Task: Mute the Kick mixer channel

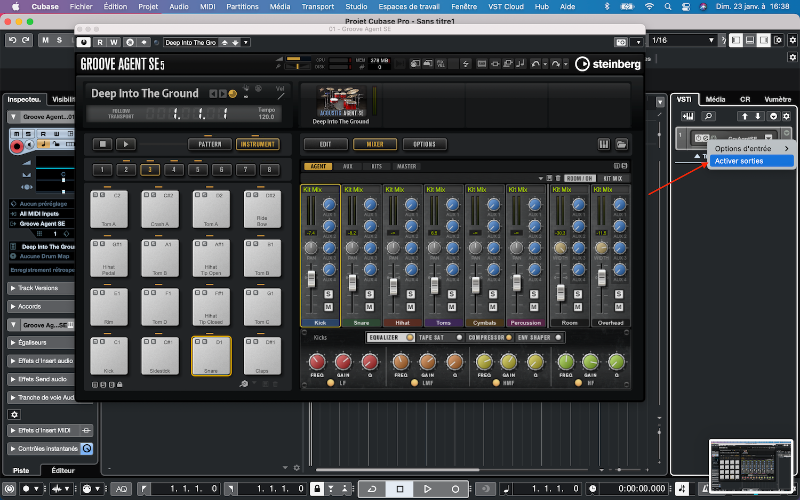Action: point(328,307)
